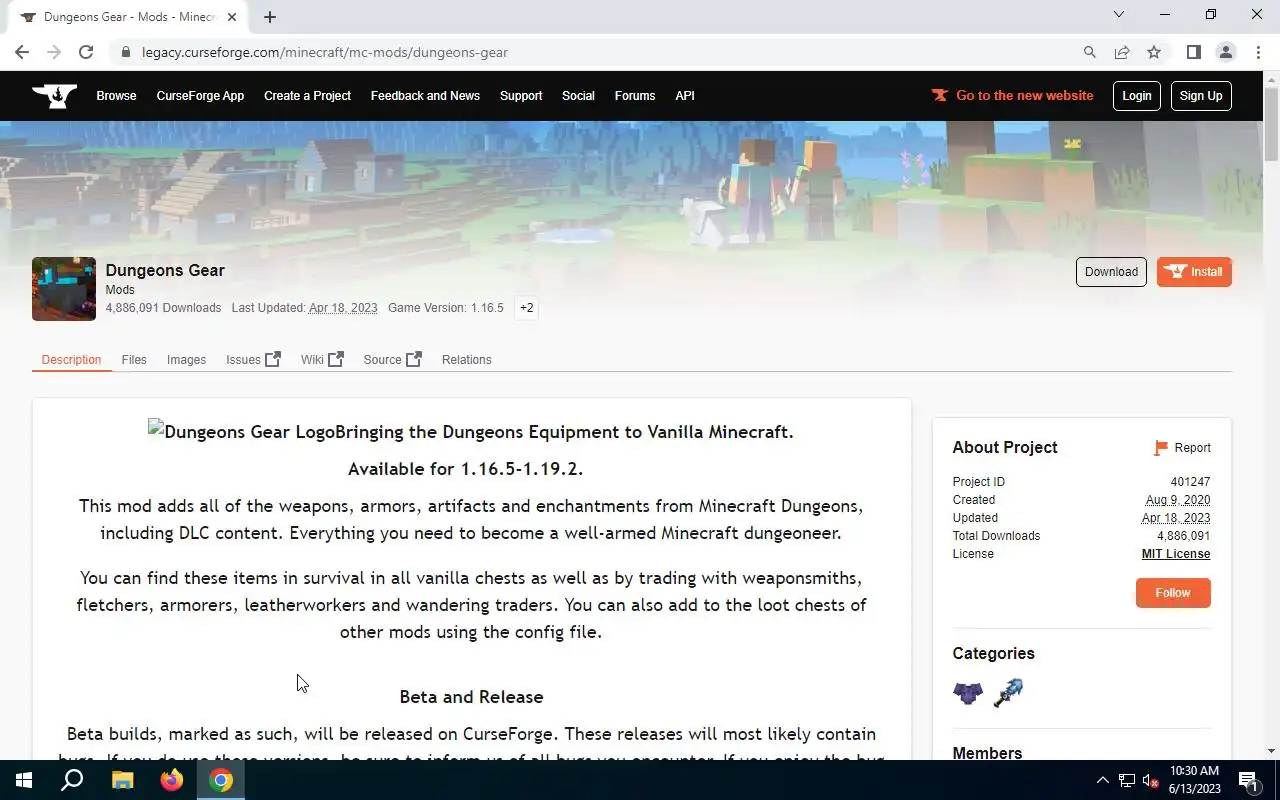
Task: Select the Description tab
Action: tap(71, 360)
